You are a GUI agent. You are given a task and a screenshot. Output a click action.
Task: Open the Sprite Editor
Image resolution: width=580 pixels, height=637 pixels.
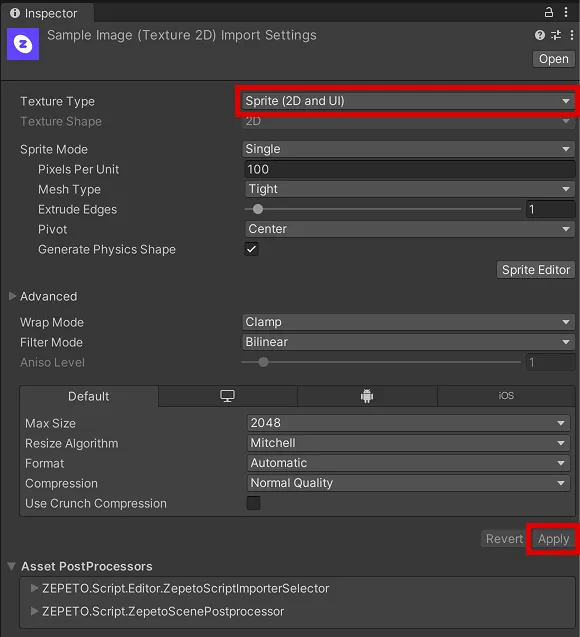[536, 270]
